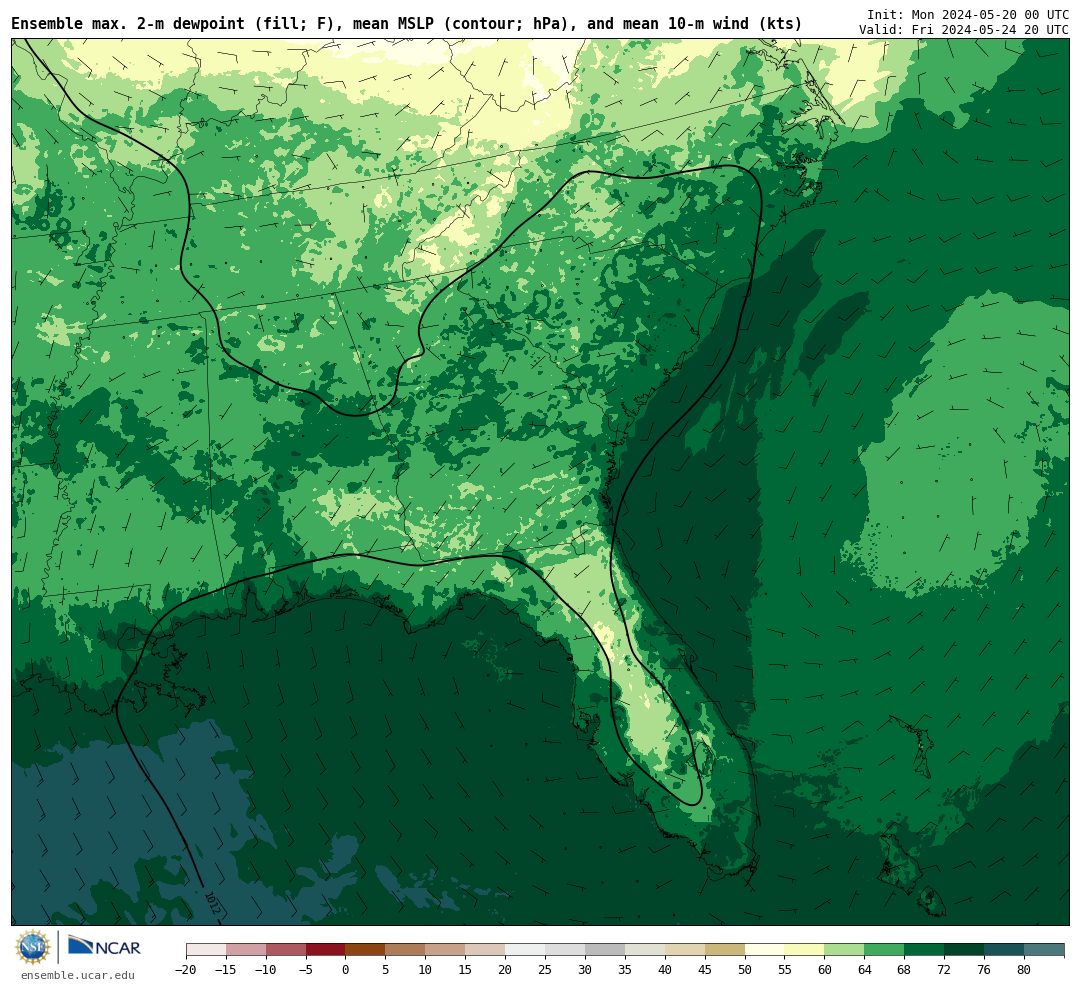
Task: Pick the brown 0 to 5 colorbar swatch
Action: [366, 950]
